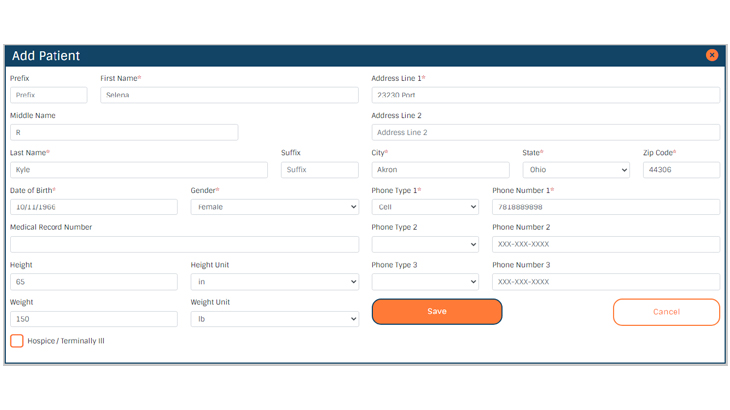730x410 pixels.
Task: Open the Phone Type 2 dropdown
Action: [x=425, y=244]
